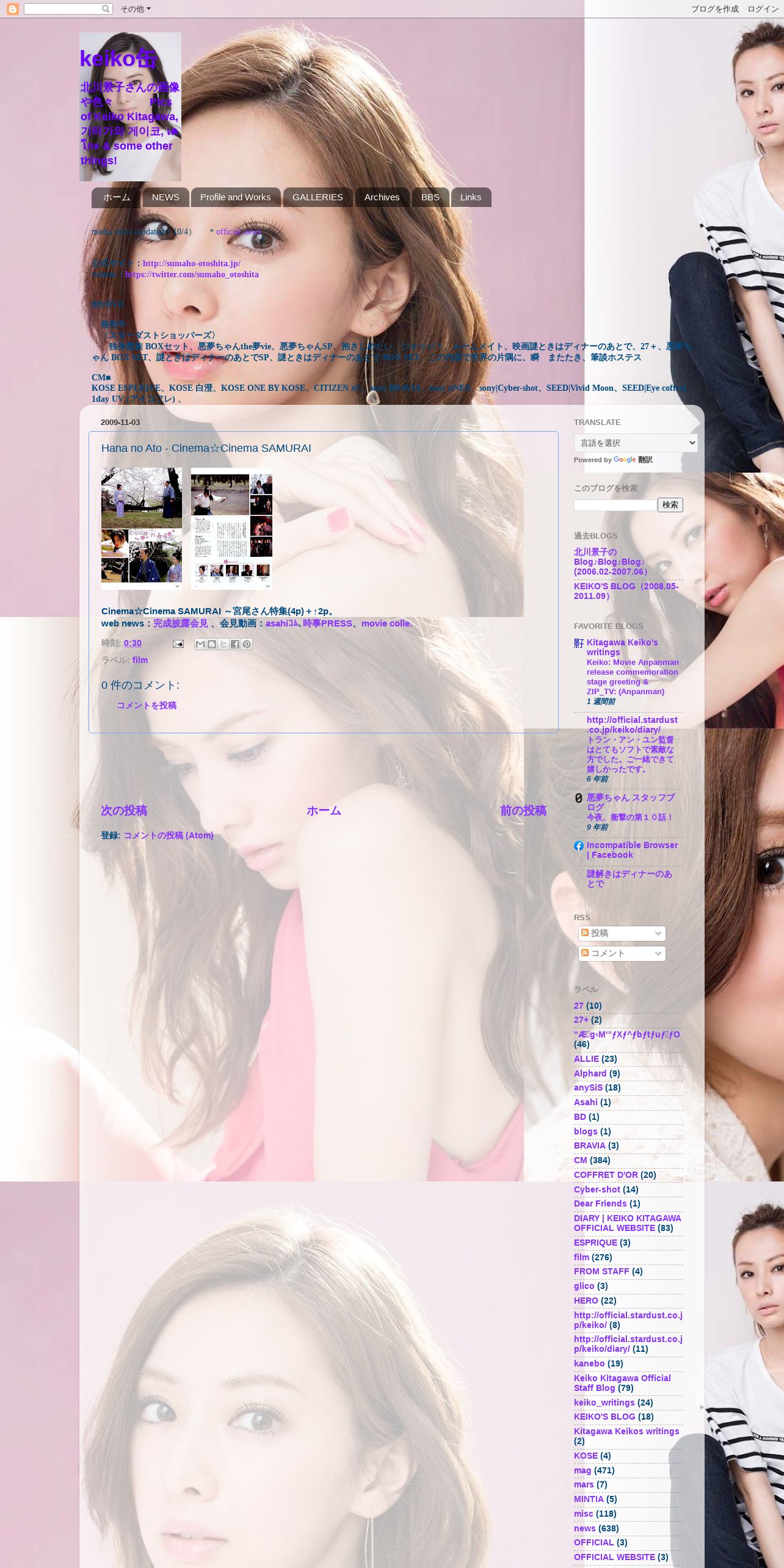The width and height of the screenshot is (784, 1568).
Task: Open the Cyber-shot label
Action: (x=597, y=1189)
